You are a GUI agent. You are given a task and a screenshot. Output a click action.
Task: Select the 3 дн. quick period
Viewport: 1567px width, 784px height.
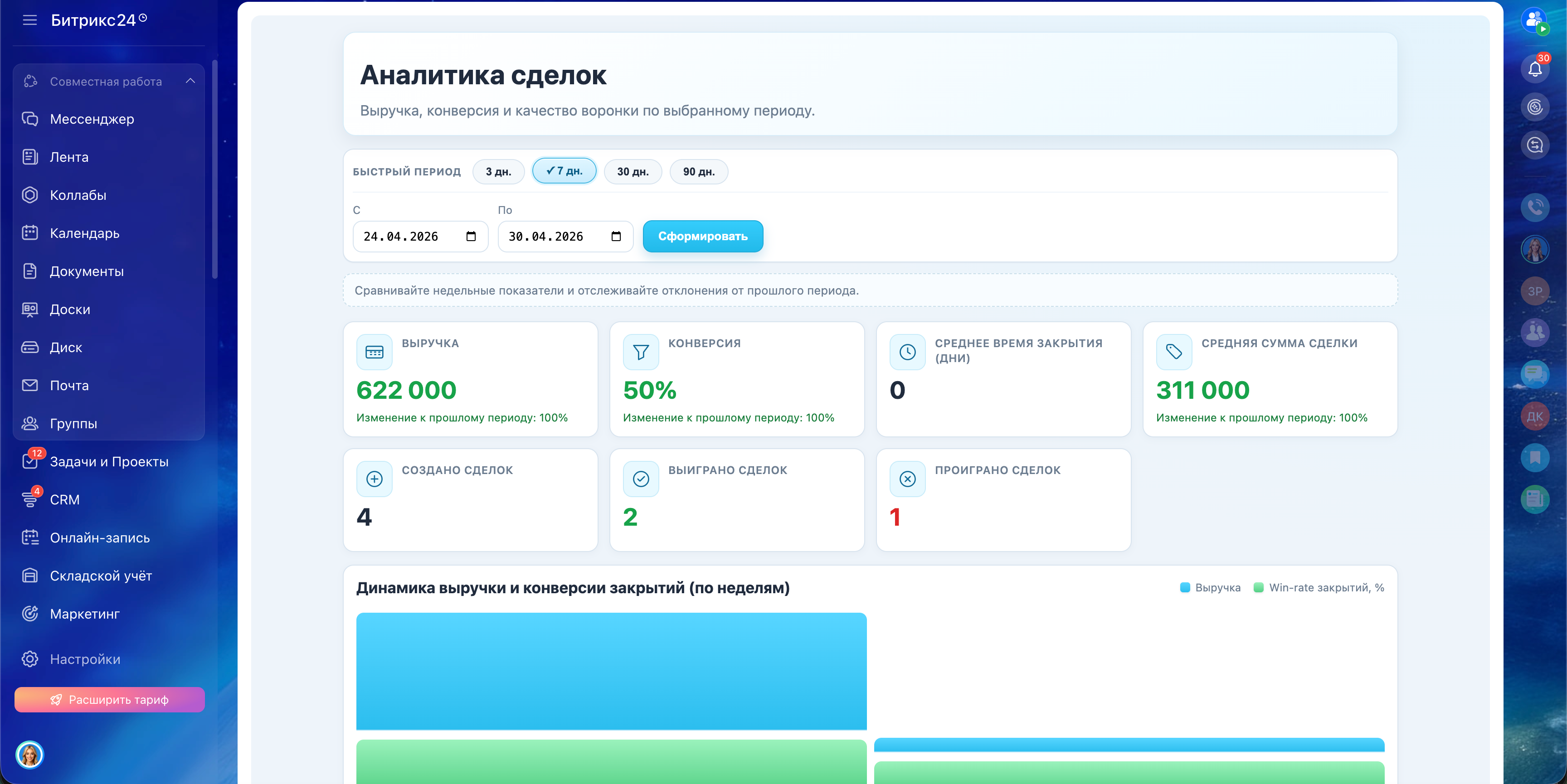coord(498,171)
